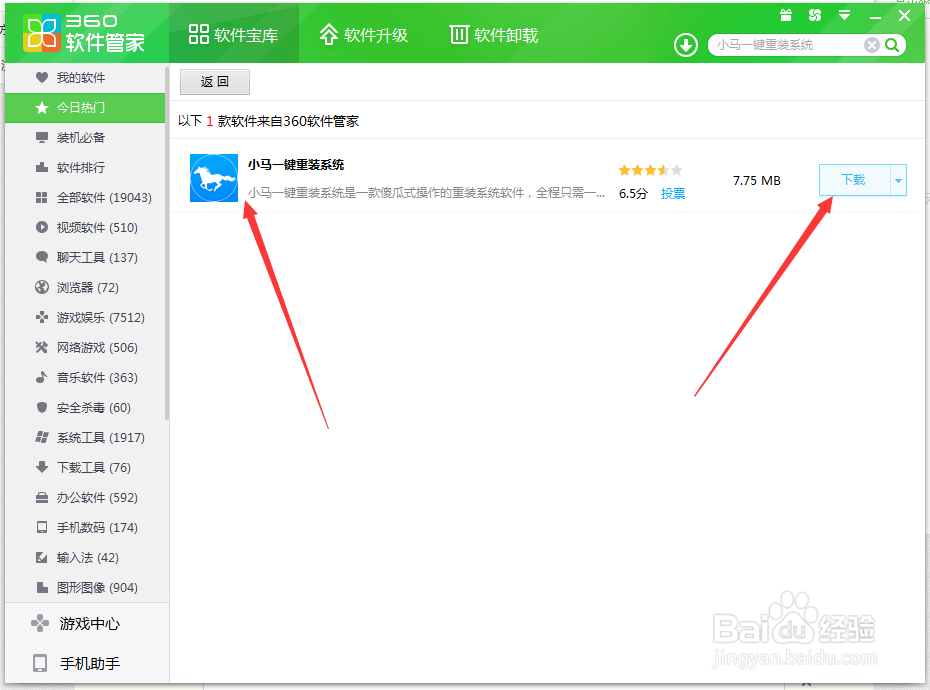Click the 小马一键重装系统 description text
The image size is (930, 690).
(x=426, y=193)
